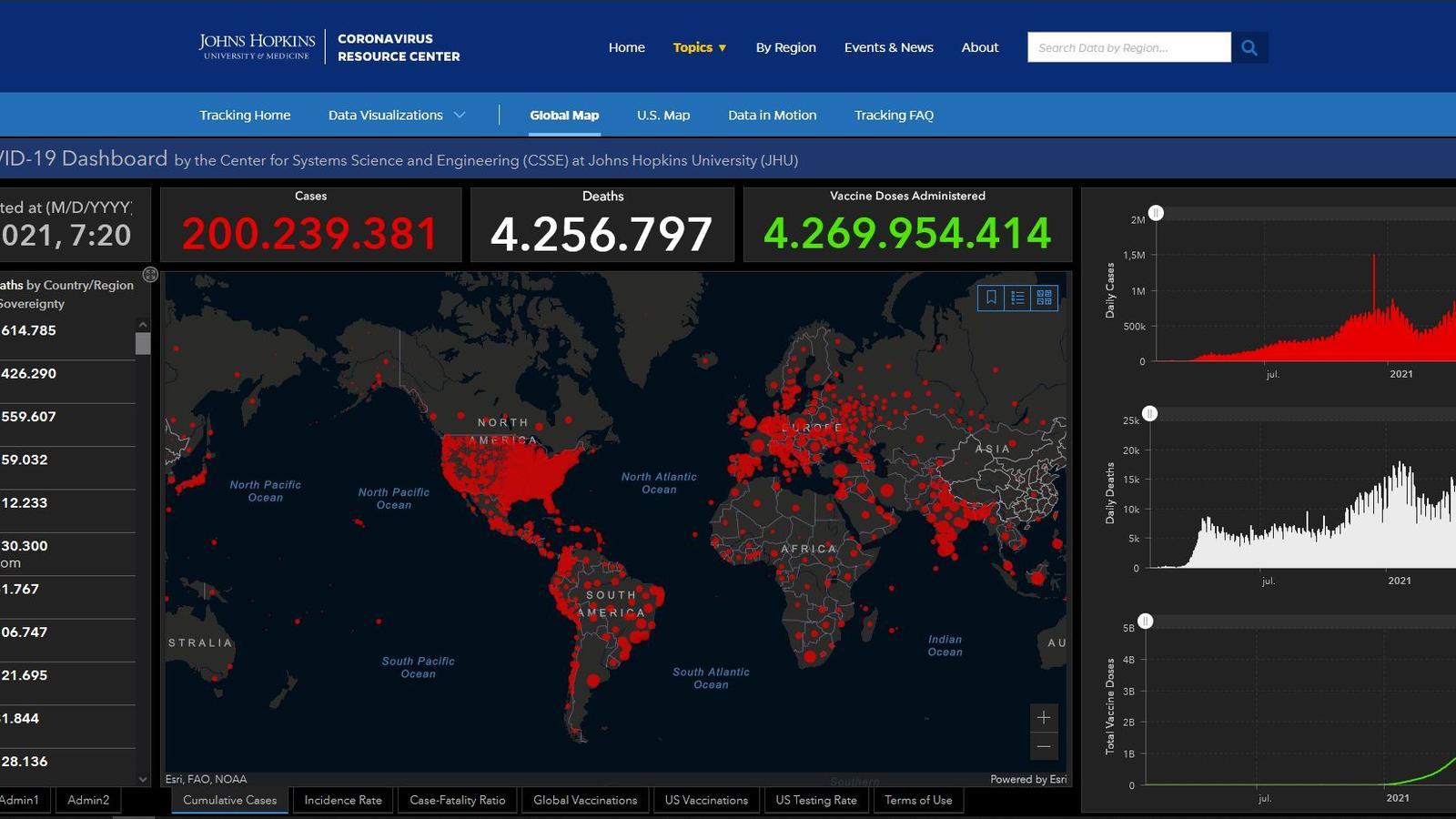Switch to the US Vaccinations tab
The height and width of the screenshot is (819, 1456).
point(706,800)
